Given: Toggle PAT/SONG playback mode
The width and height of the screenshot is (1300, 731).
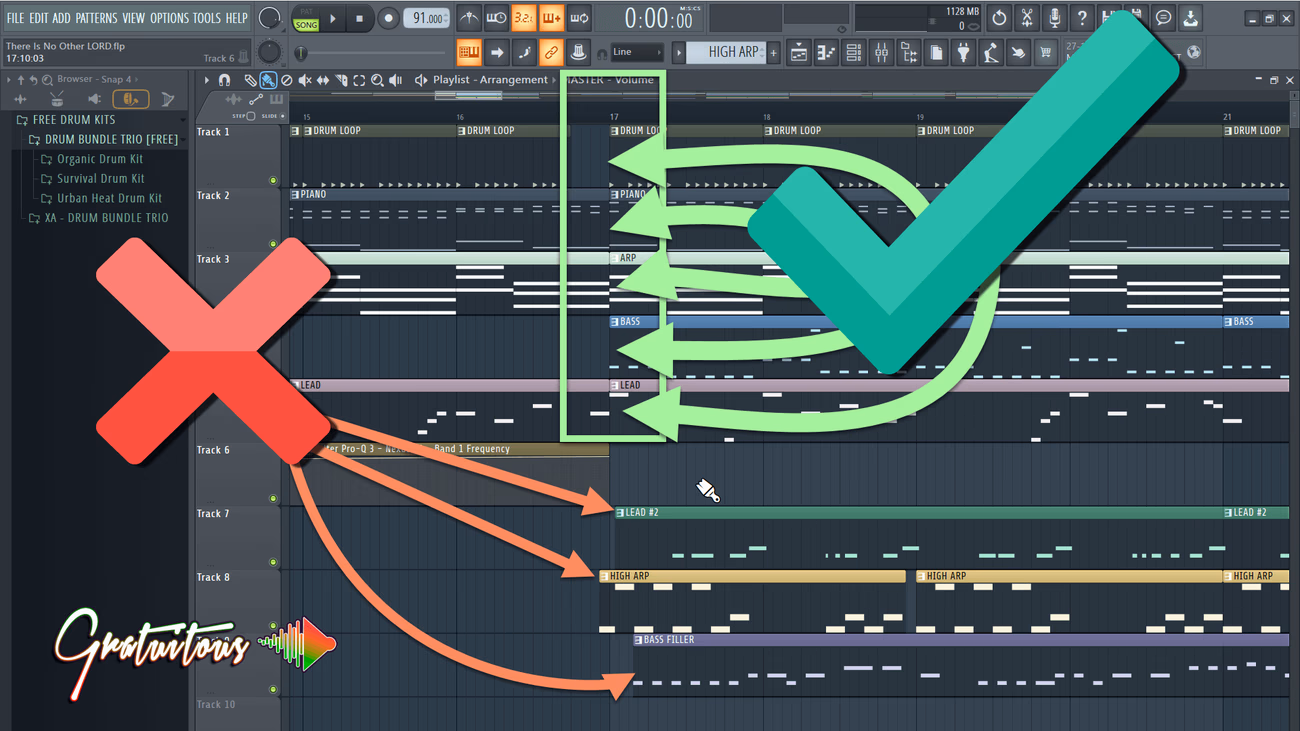Looking at the screenshot, I should pos(306,19).
